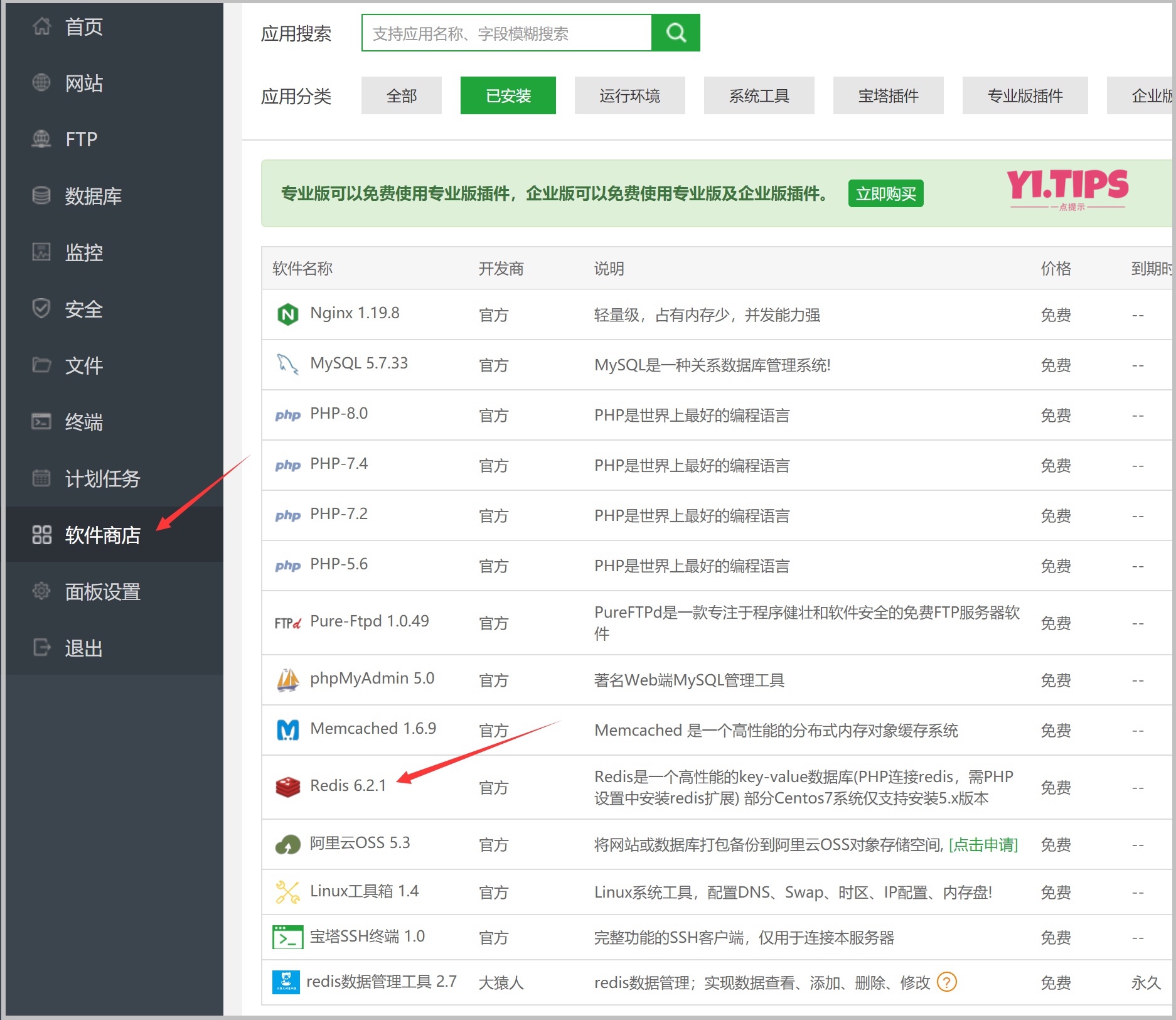Click the Memcached icon
The width and height of the screenshot is (1176, 1020).
[287, 729]
